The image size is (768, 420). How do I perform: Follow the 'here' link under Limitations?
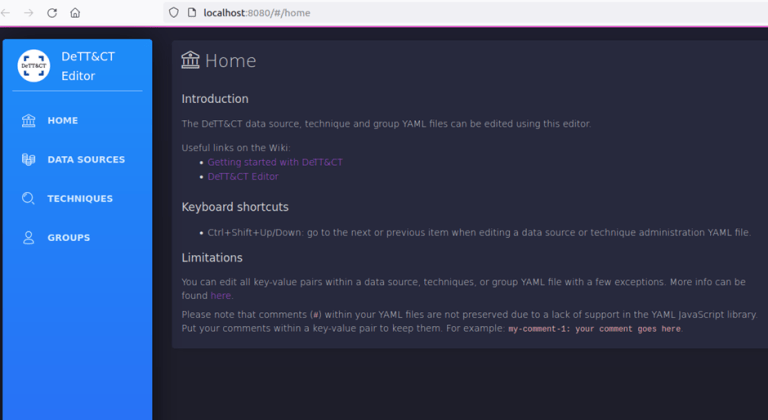point(221,296)
